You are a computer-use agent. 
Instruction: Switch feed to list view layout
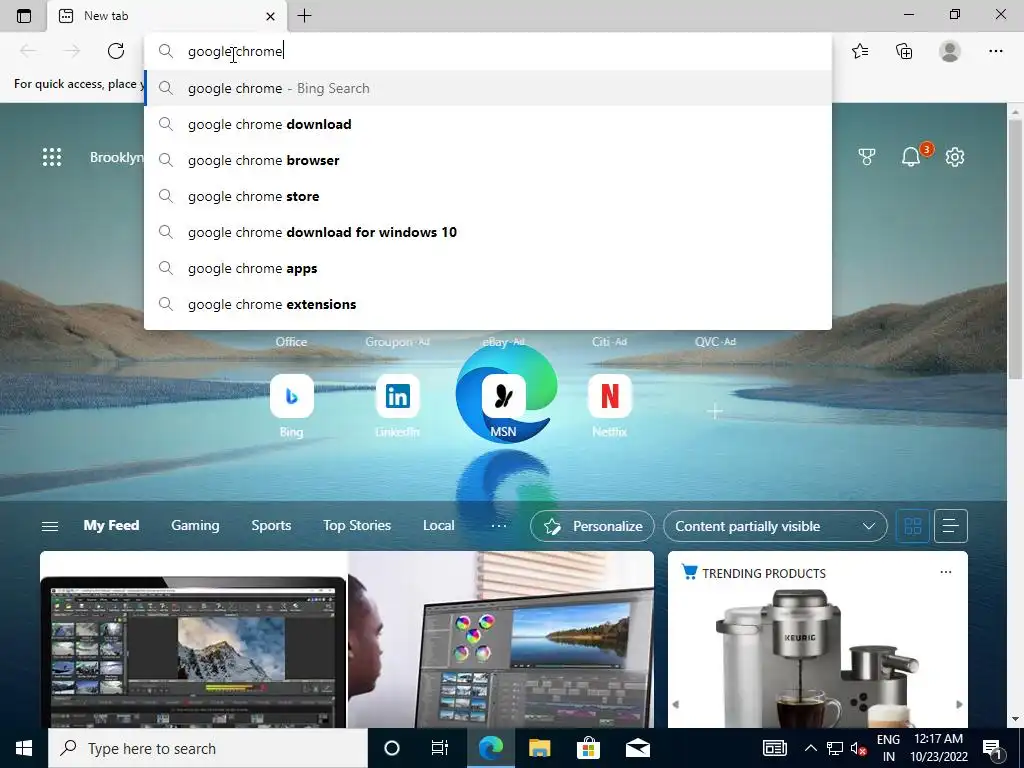click(951, 526)
